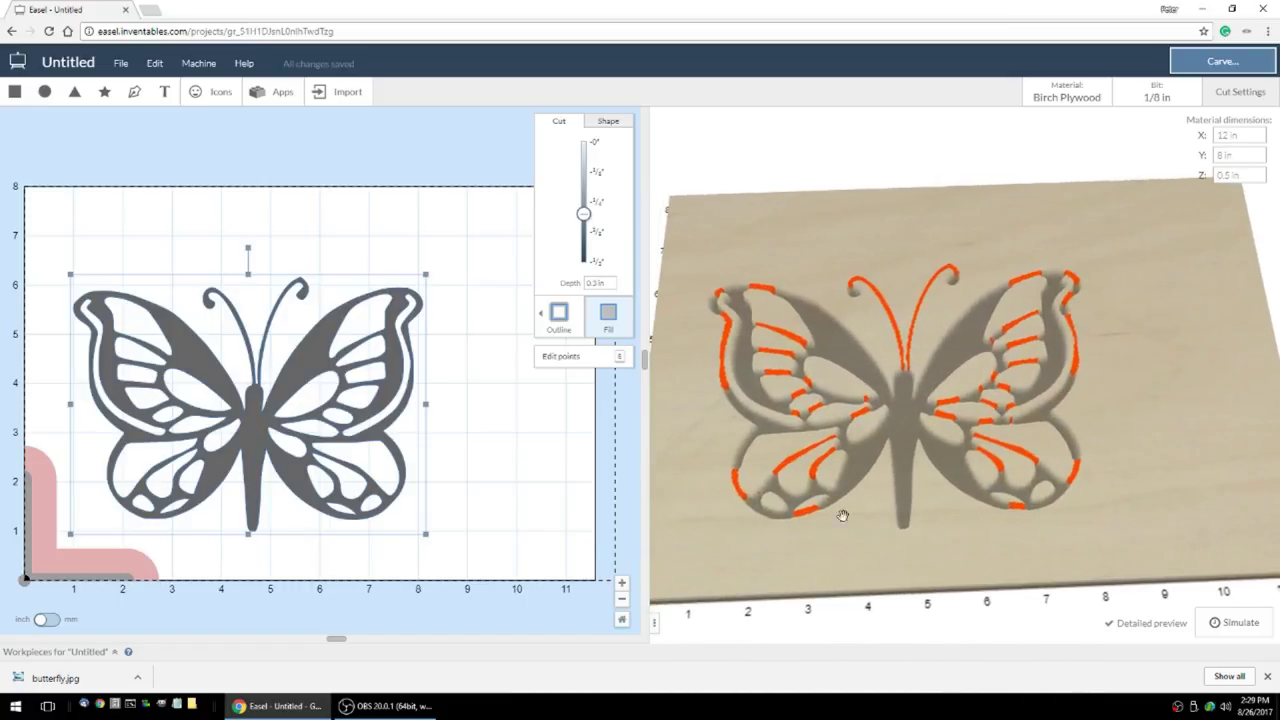
Task: Open Windows Task View
Action: tap(48, 706)
